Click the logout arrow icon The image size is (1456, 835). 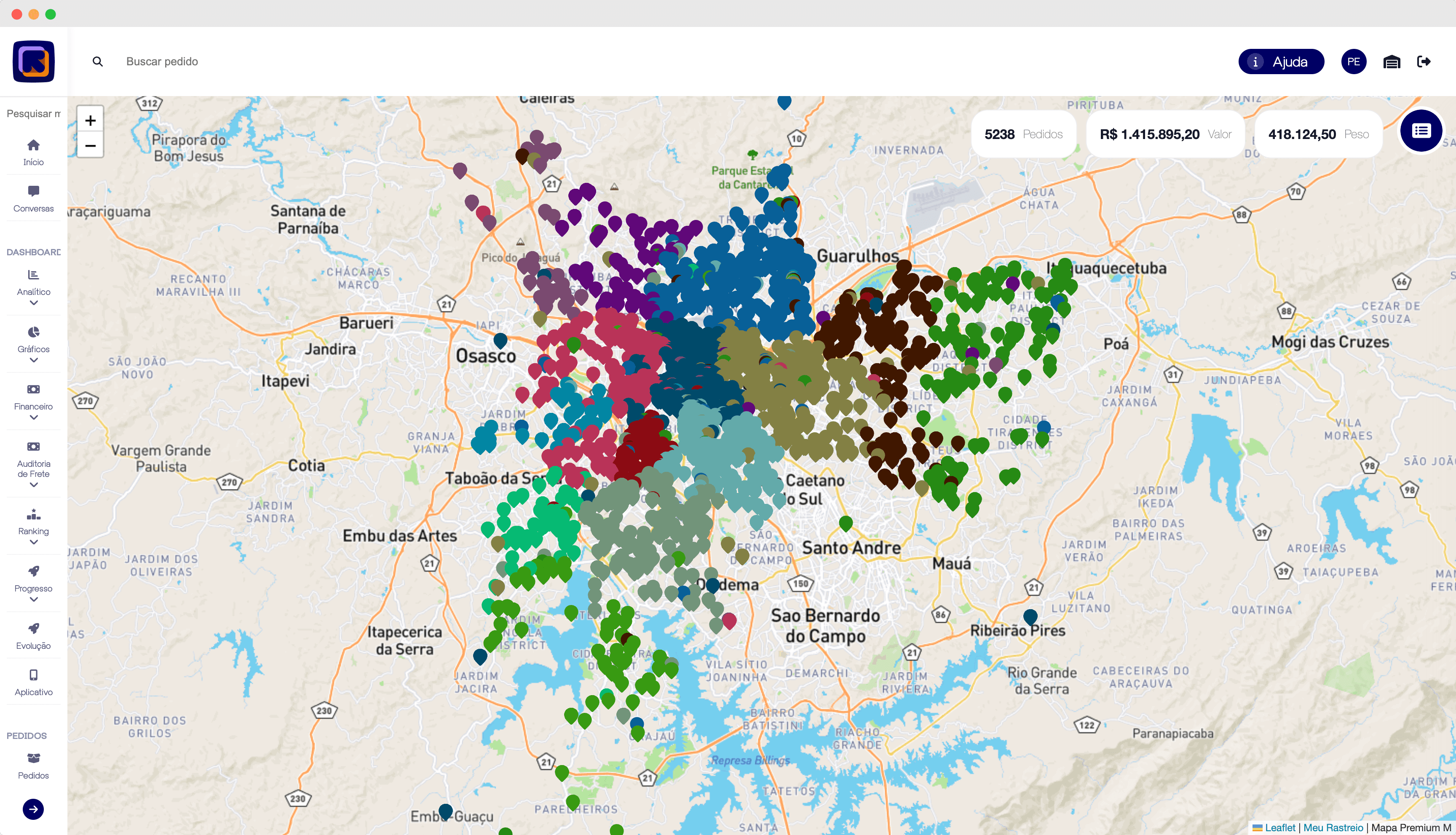(x=1423, y=62)
